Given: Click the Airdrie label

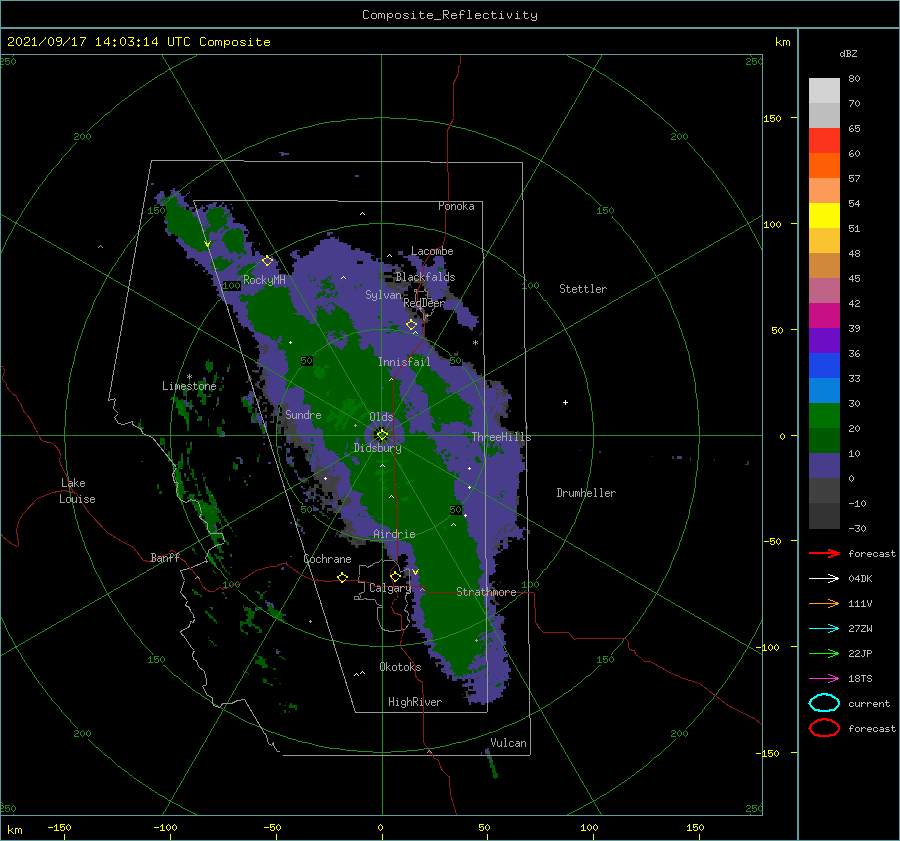Looking at the screenshot, I should click(394, 534).
